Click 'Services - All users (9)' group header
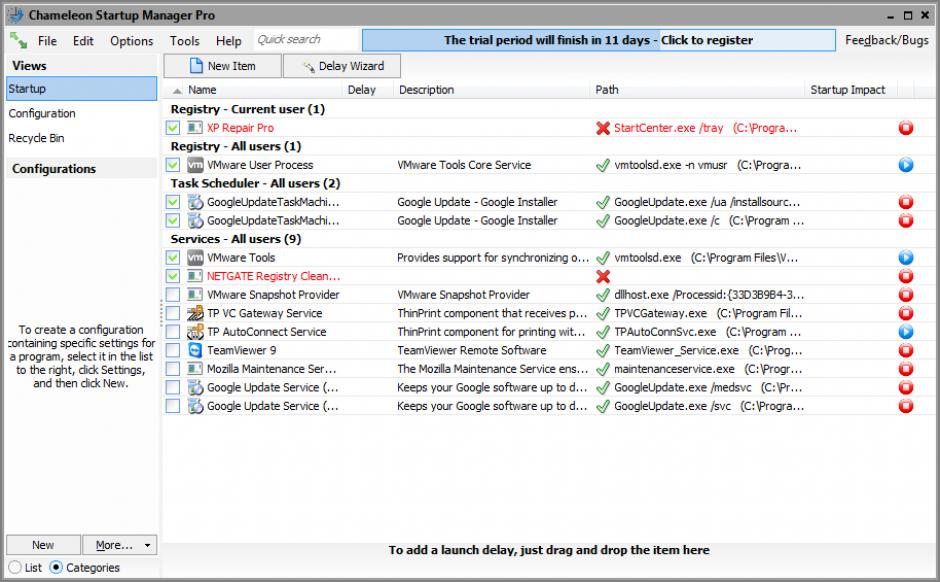940x582 pixels. 236,239
